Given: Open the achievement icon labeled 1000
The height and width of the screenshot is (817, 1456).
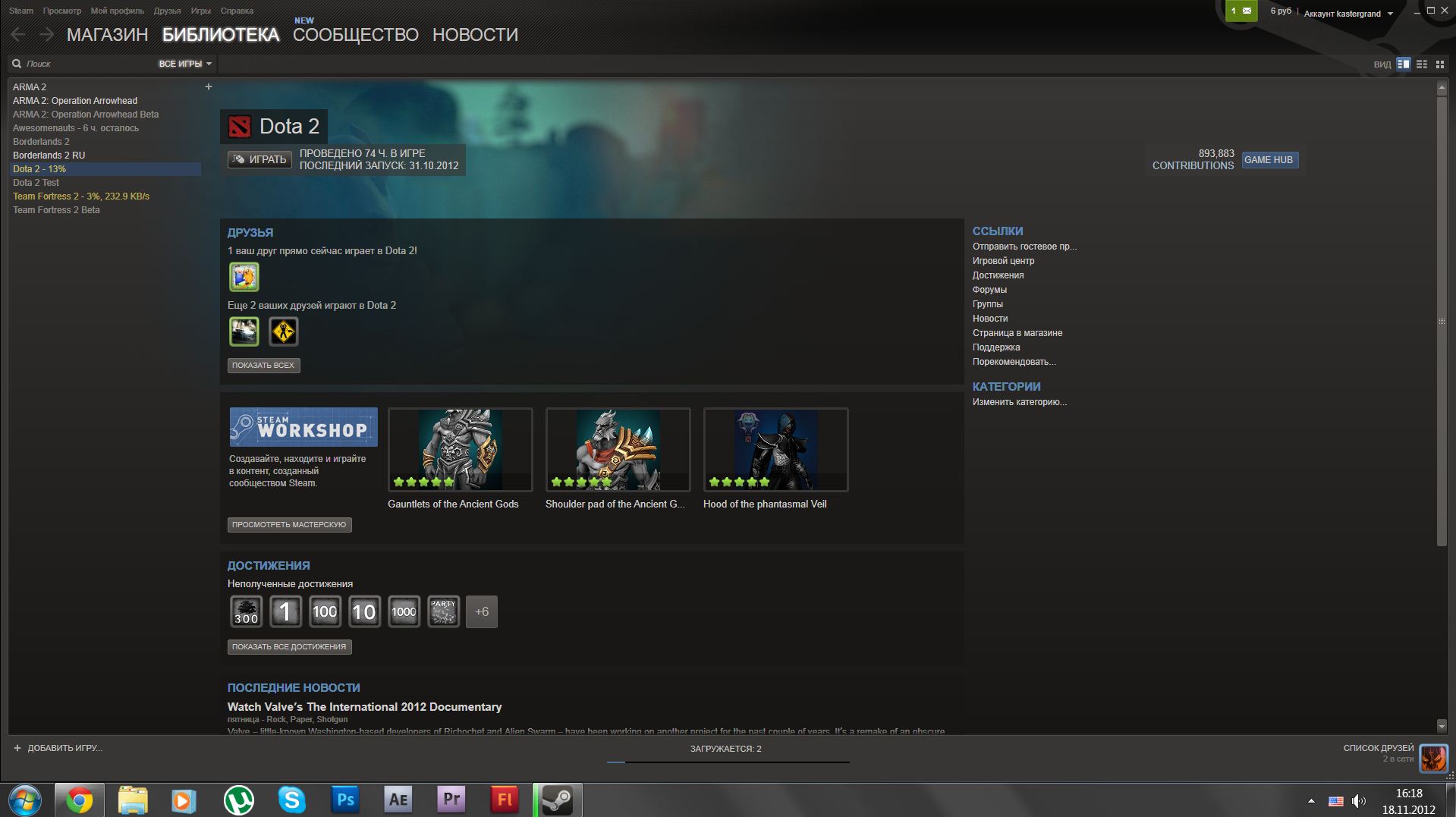Looking at the screenshot, I should pyautogui.click(x=404, y=611).
